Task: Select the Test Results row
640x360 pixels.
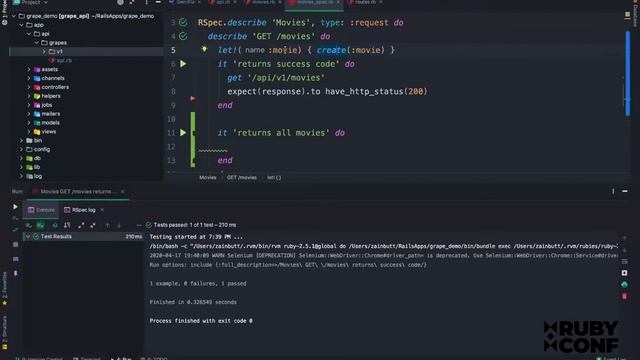Action: pos(83,237)
